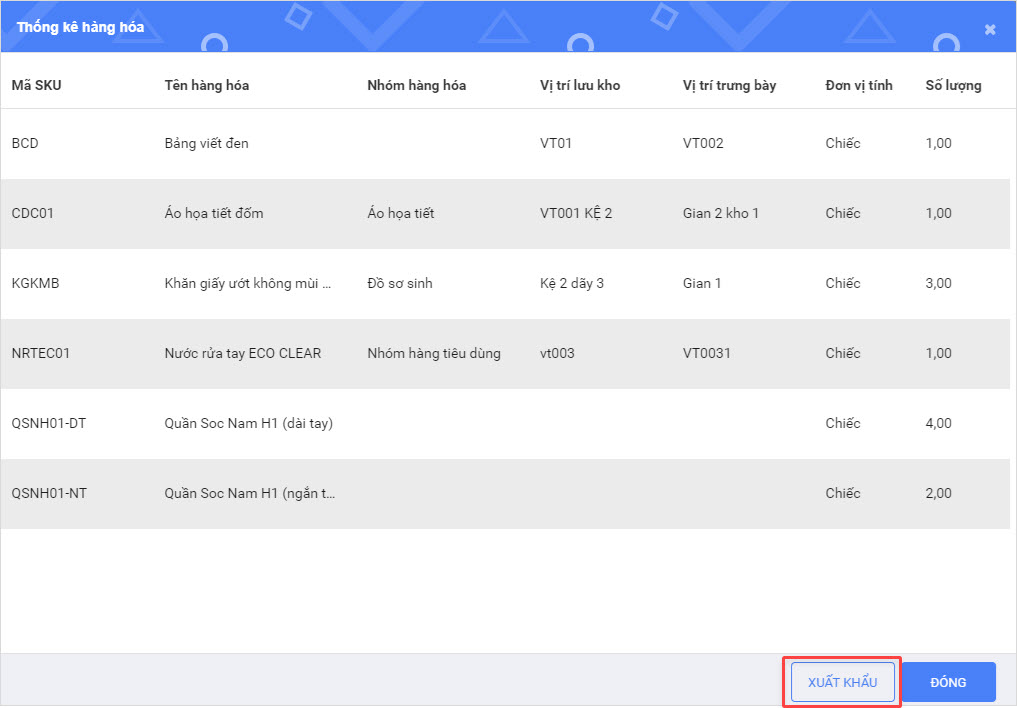
Task: Click the Vị trí trưng bày header
Action: pyautogui.click(x=729, y=85)
